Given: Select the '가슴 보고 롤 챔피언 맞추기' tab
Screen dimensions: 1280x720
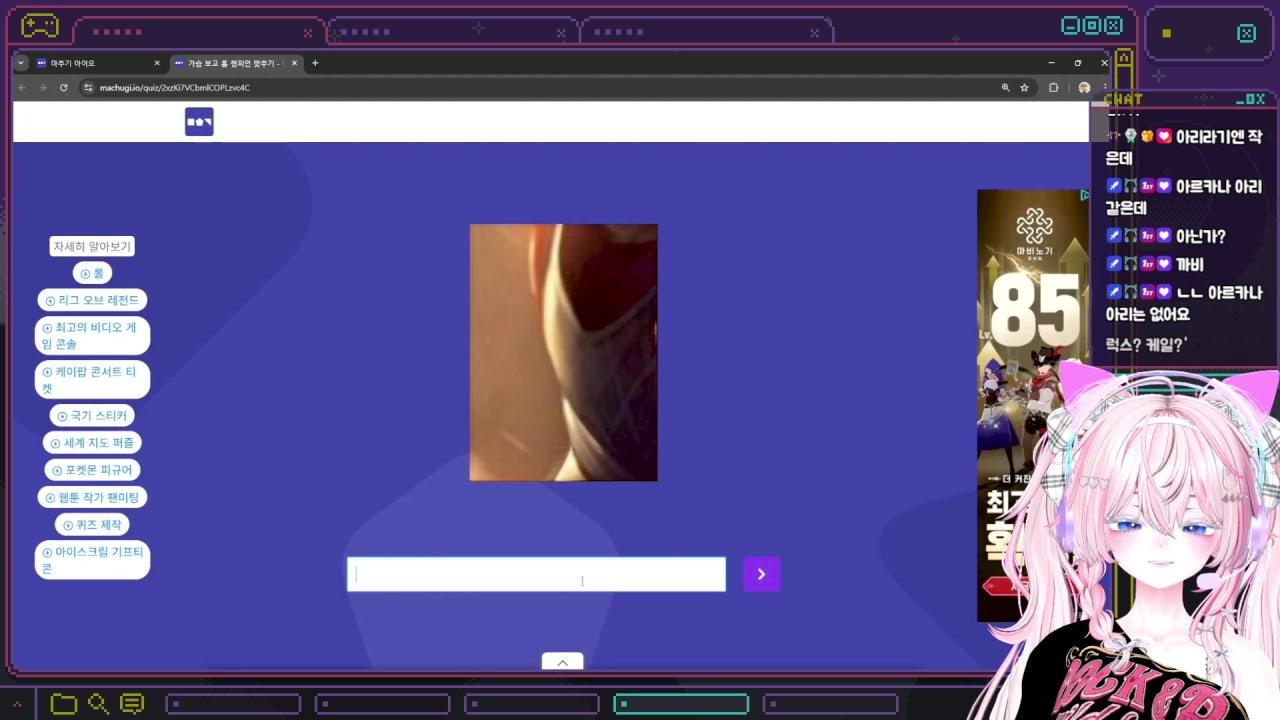Looking at the screenshot, I should pos(235,63).
